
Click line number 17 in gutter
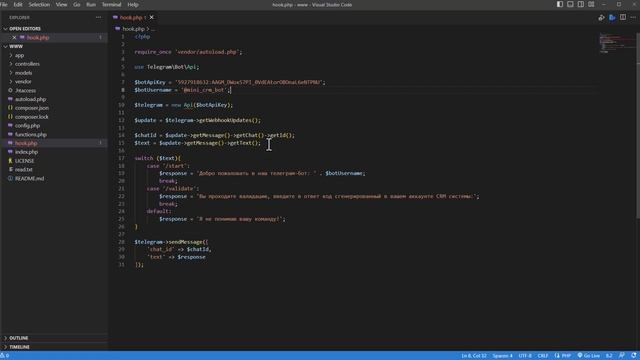pyautogui.click(x=121, y=158)
